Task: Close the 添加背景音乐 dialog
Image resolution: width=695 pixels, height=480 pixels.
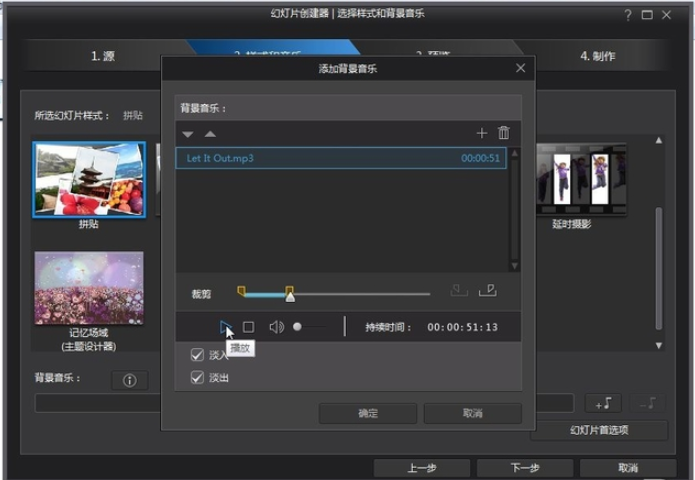Action: point(520,68)
